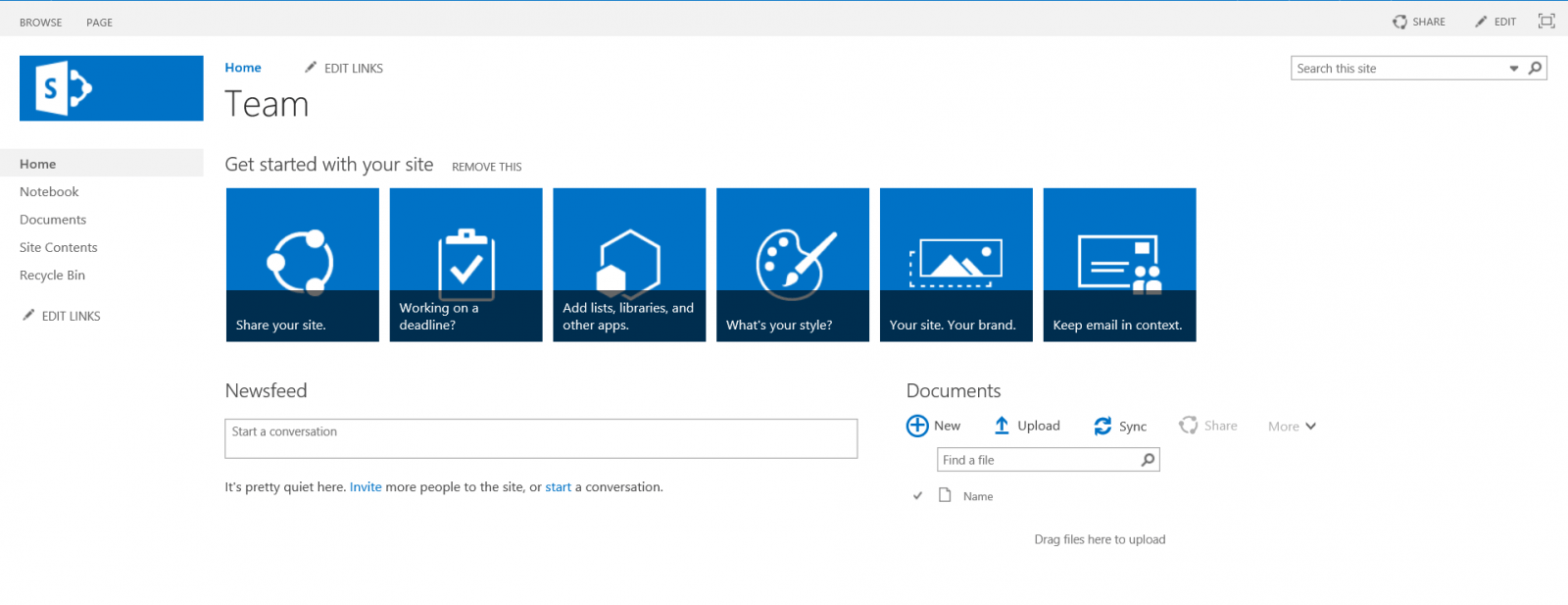The image size is (1568, 605).
Task: Open the Share your site tile
Action: tap(303, 265)
